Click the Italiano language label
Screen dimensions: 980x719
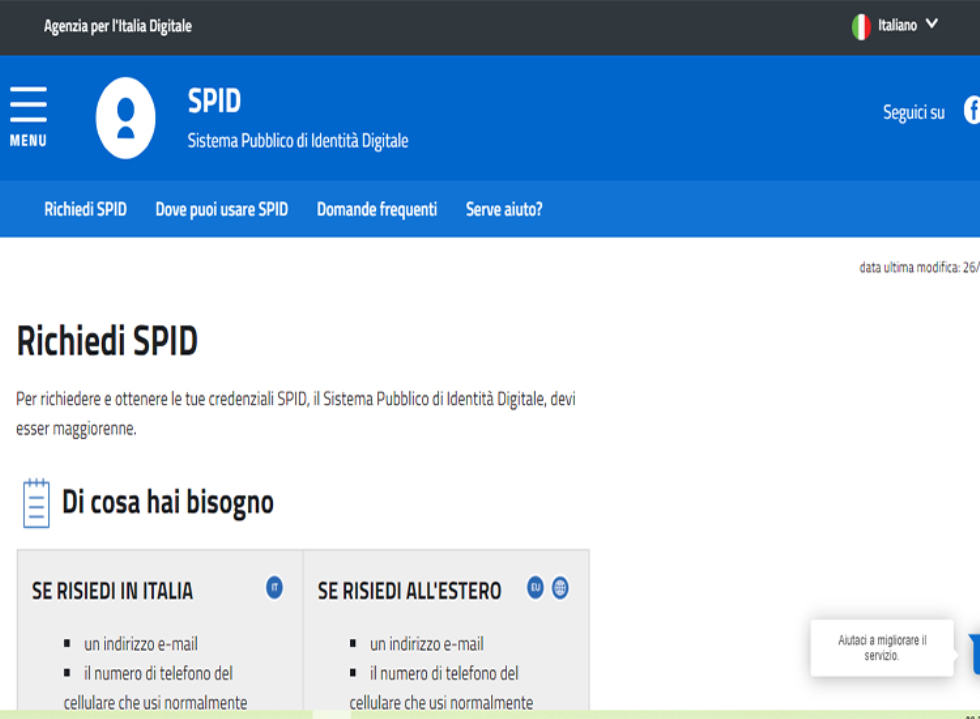(x=898, y=25)
